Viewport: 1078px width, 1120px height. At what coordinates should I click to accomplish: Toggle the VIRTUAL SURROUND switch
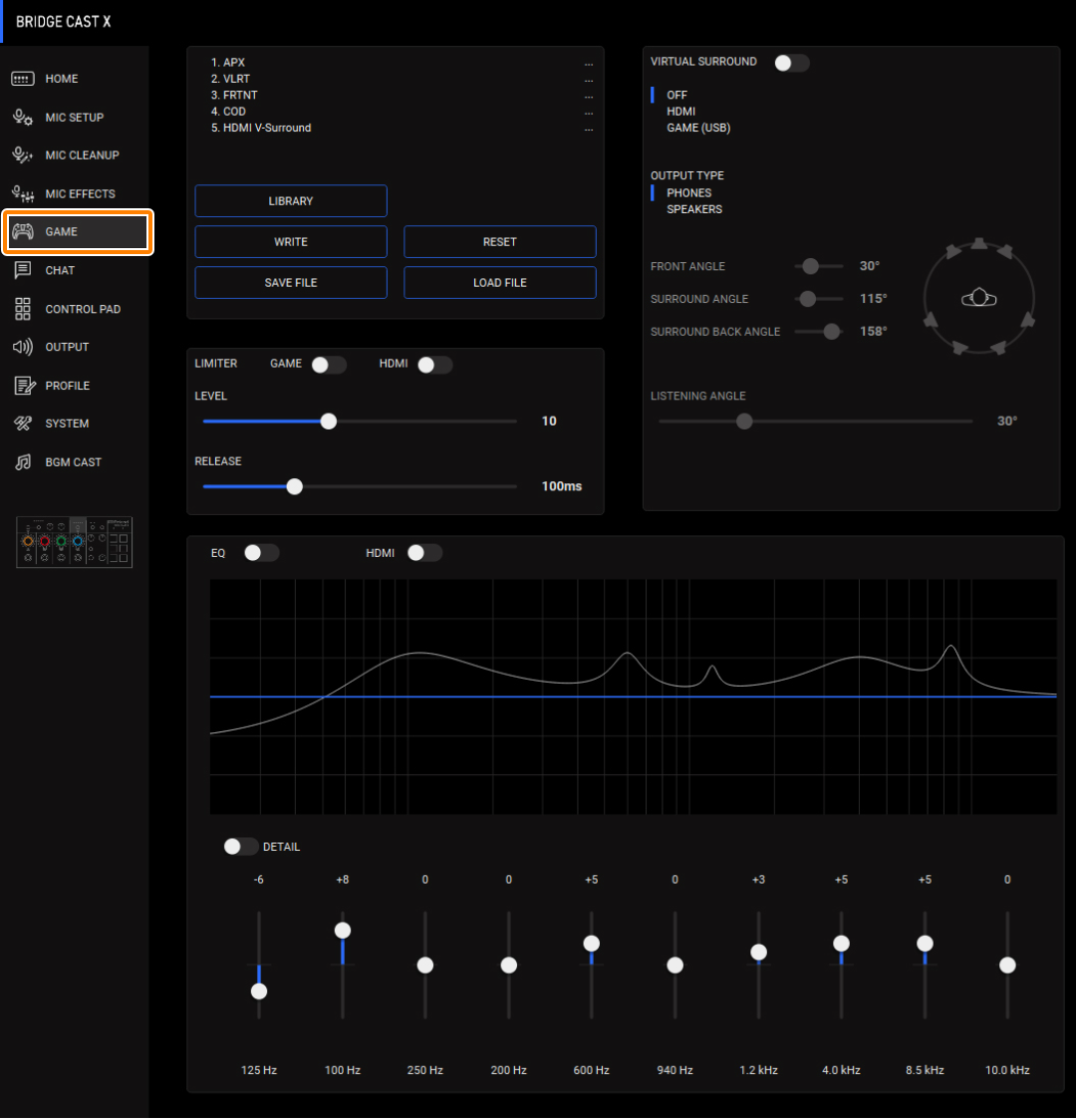pyautogui.click(x=791, y=63)
